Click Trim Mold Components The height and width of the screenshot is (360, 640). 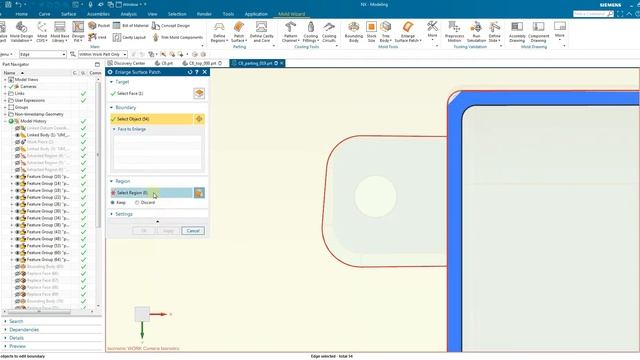click(x=177, y=37)
